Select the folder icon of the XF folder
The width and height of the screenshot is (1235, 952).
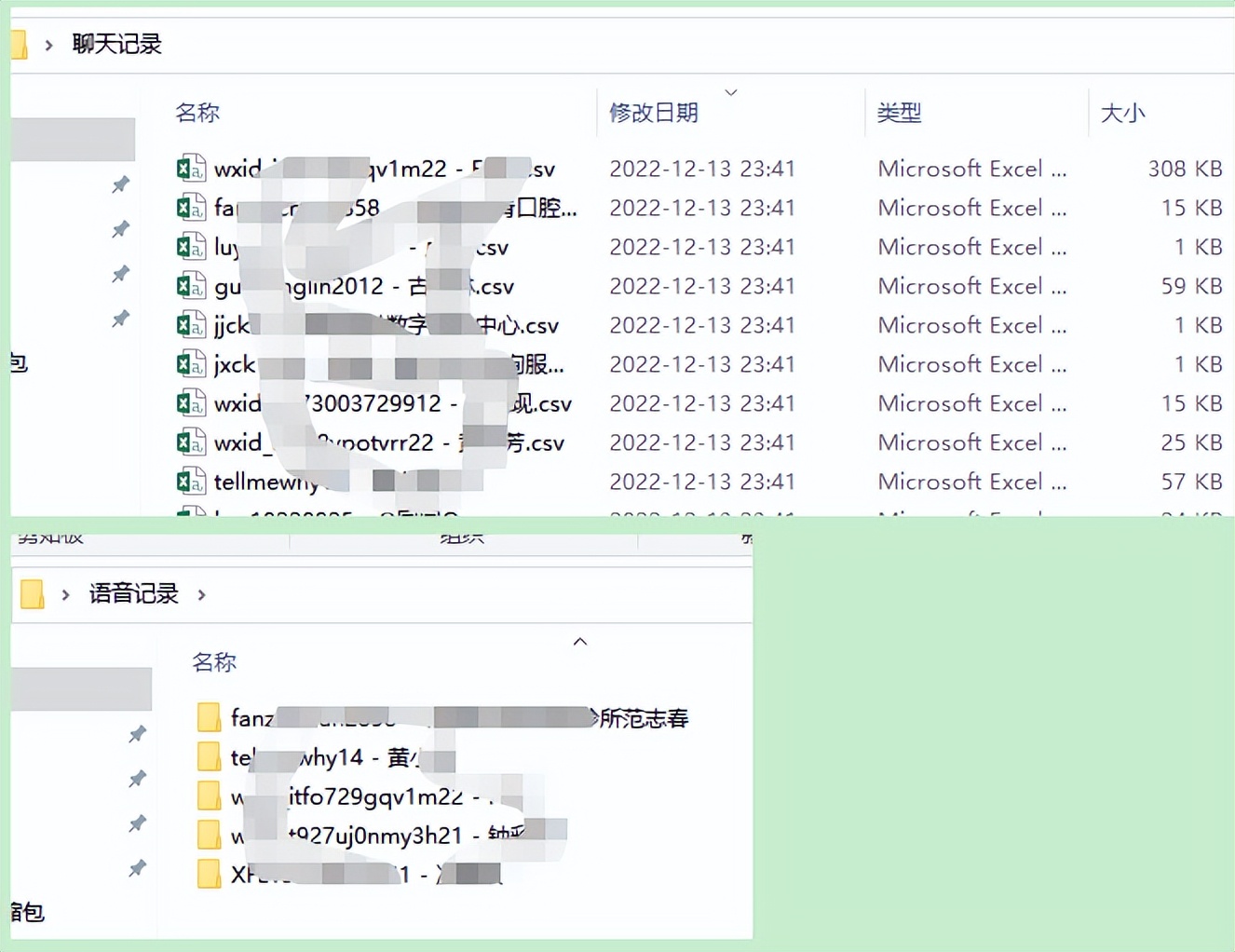[209, 874]
